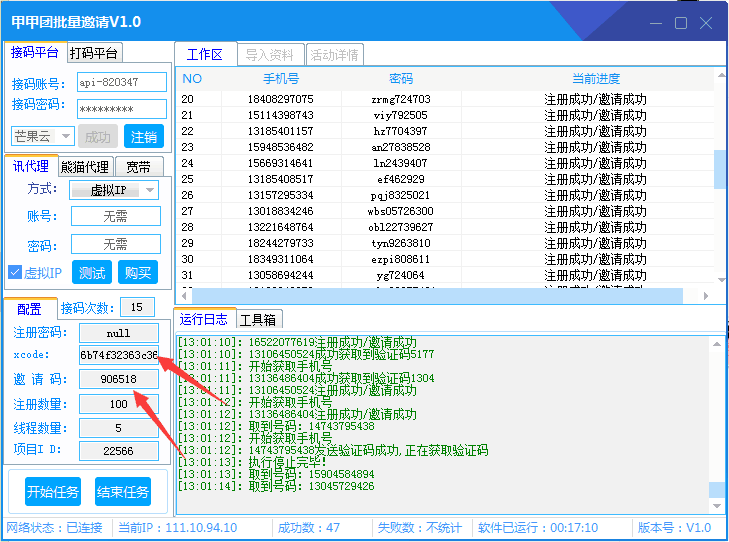The image size is (729, 542).
Task: Select the 熊猫代理 proxy tab
Action: click(x=86, y=166)
